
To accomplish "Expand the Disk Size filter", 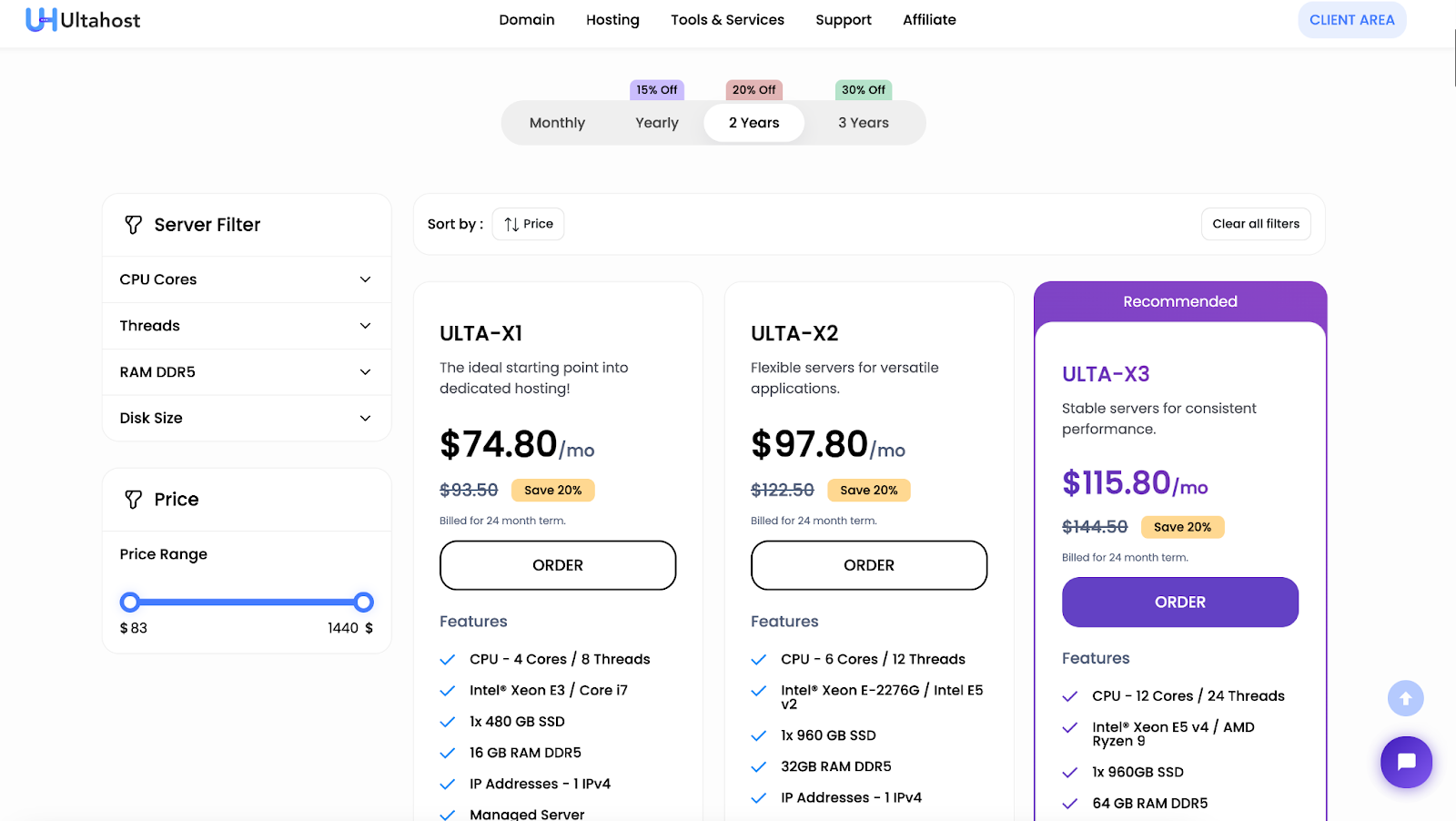I will pyautogui.click(x=247, y=418).
